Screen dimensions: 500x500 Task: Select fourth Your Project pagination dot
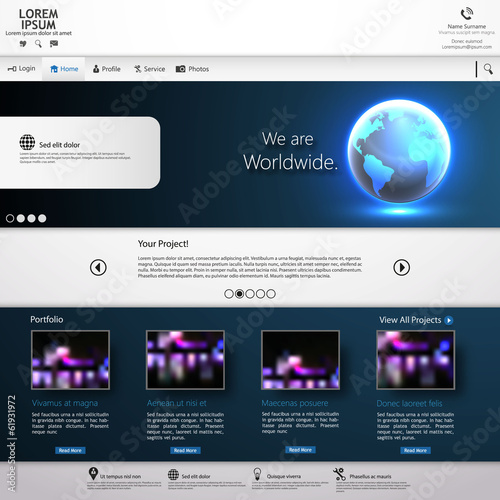tap(260, 294)
